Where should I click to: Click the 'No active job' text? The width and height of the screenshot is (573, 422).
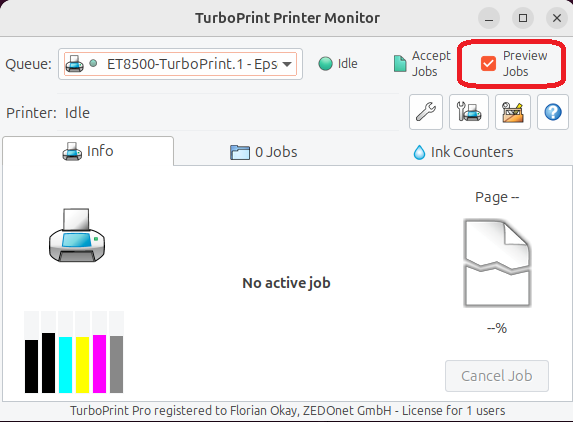point(286,283)
